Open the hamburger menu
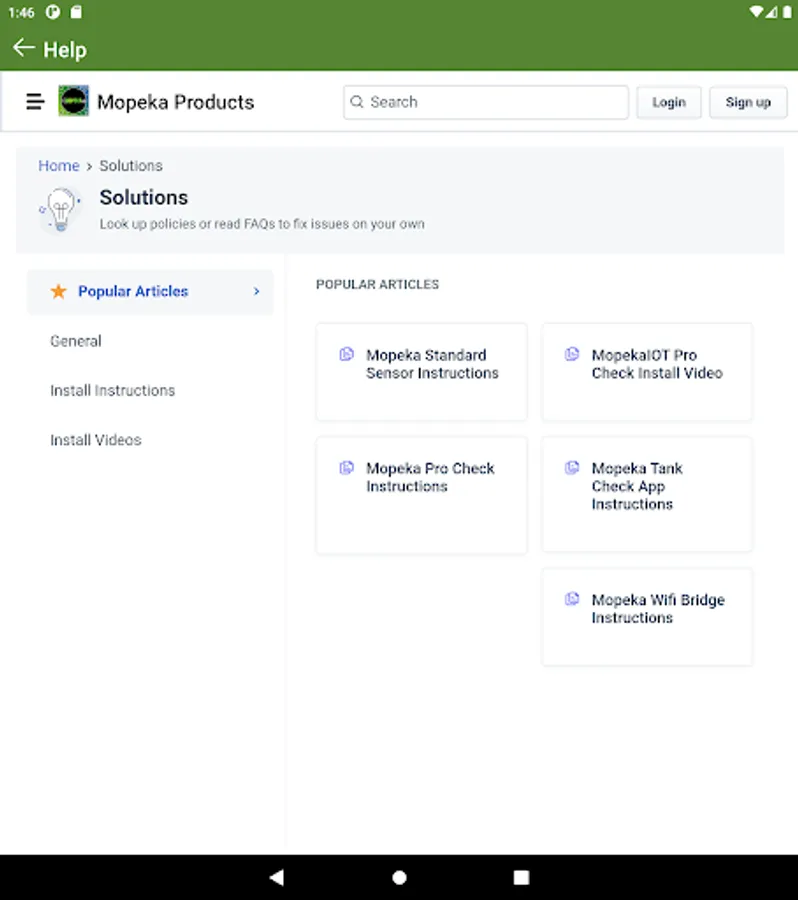798x900 pixels. point(35,102)
